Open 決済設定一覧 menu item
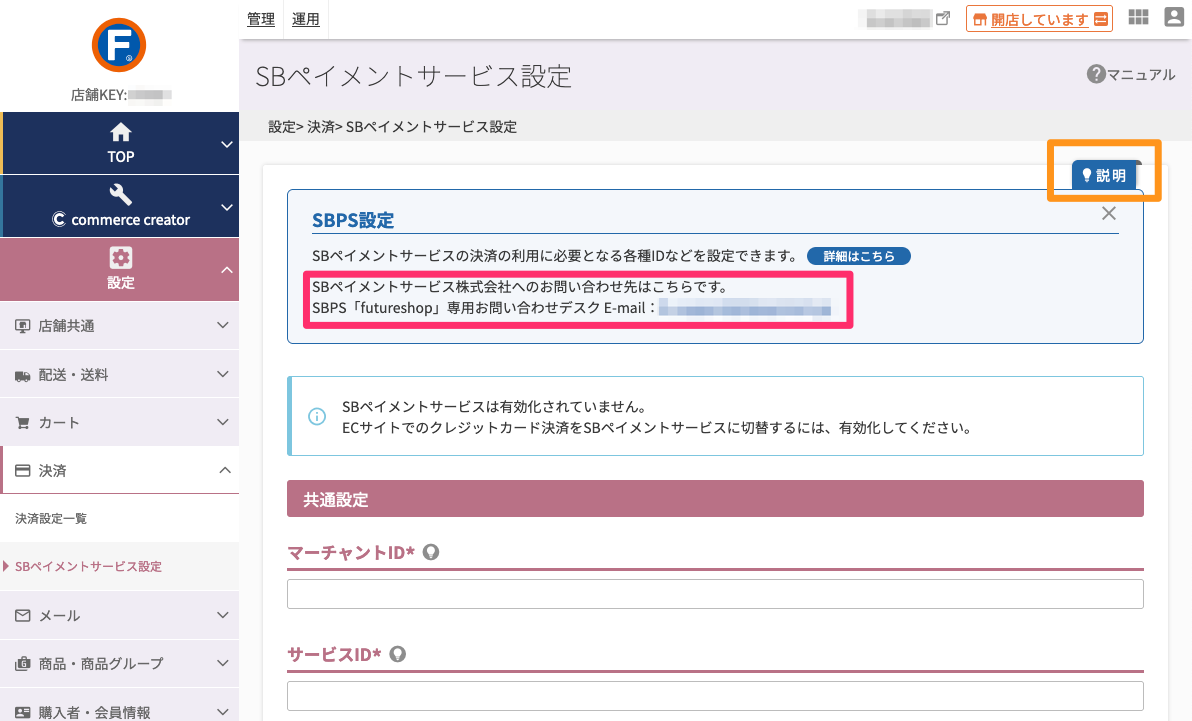This screenshot has height=721, width=1192. (51, 519)
